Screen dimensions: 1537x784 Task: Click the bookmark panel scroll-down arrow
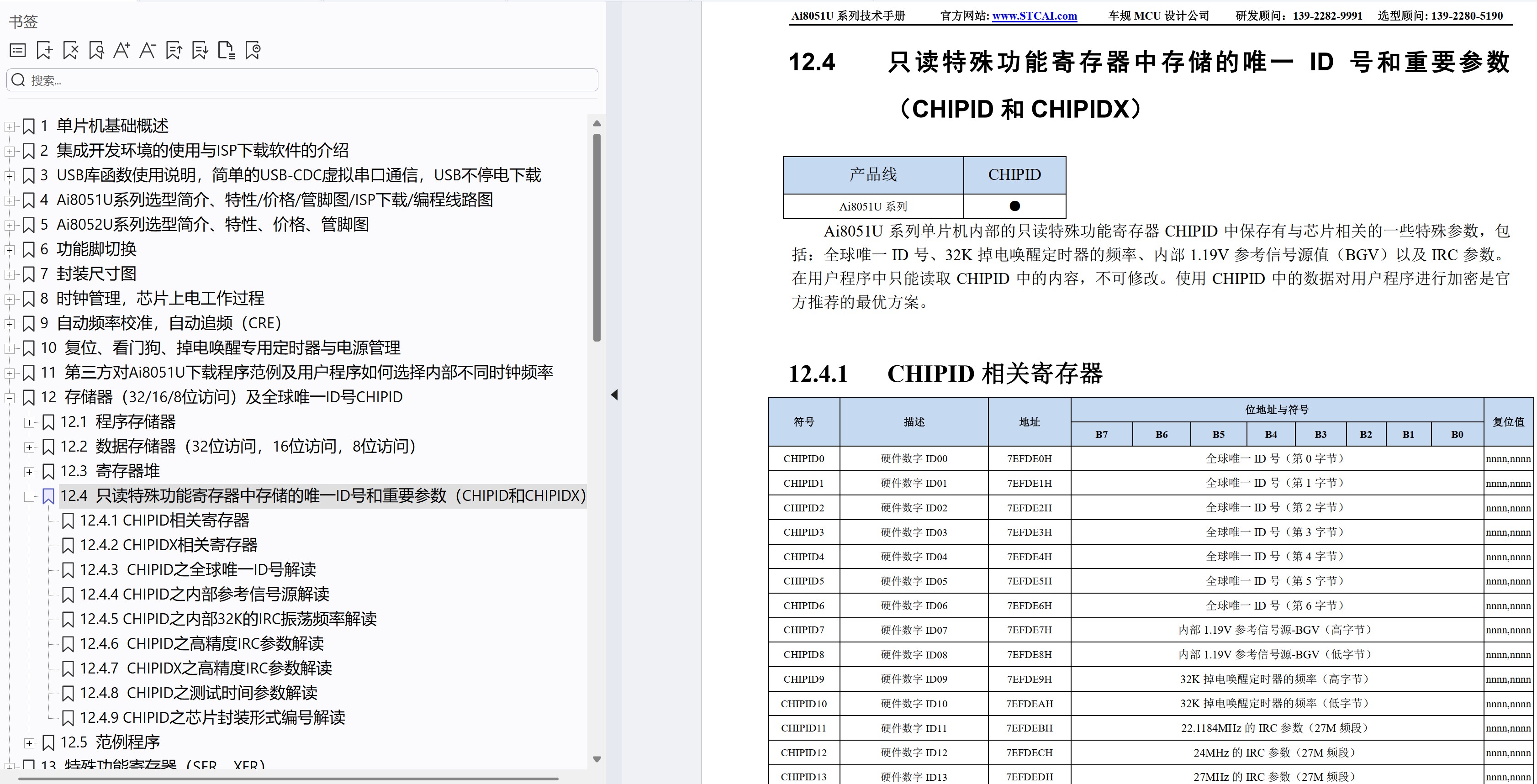click(597, 759)
